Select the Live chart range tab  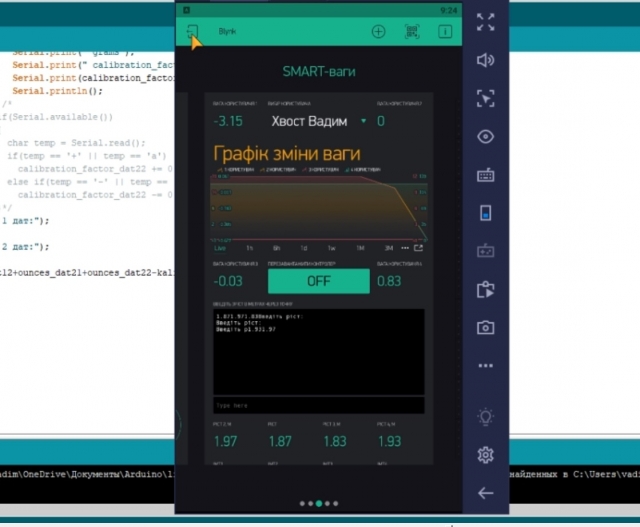[x=220, y=247]
